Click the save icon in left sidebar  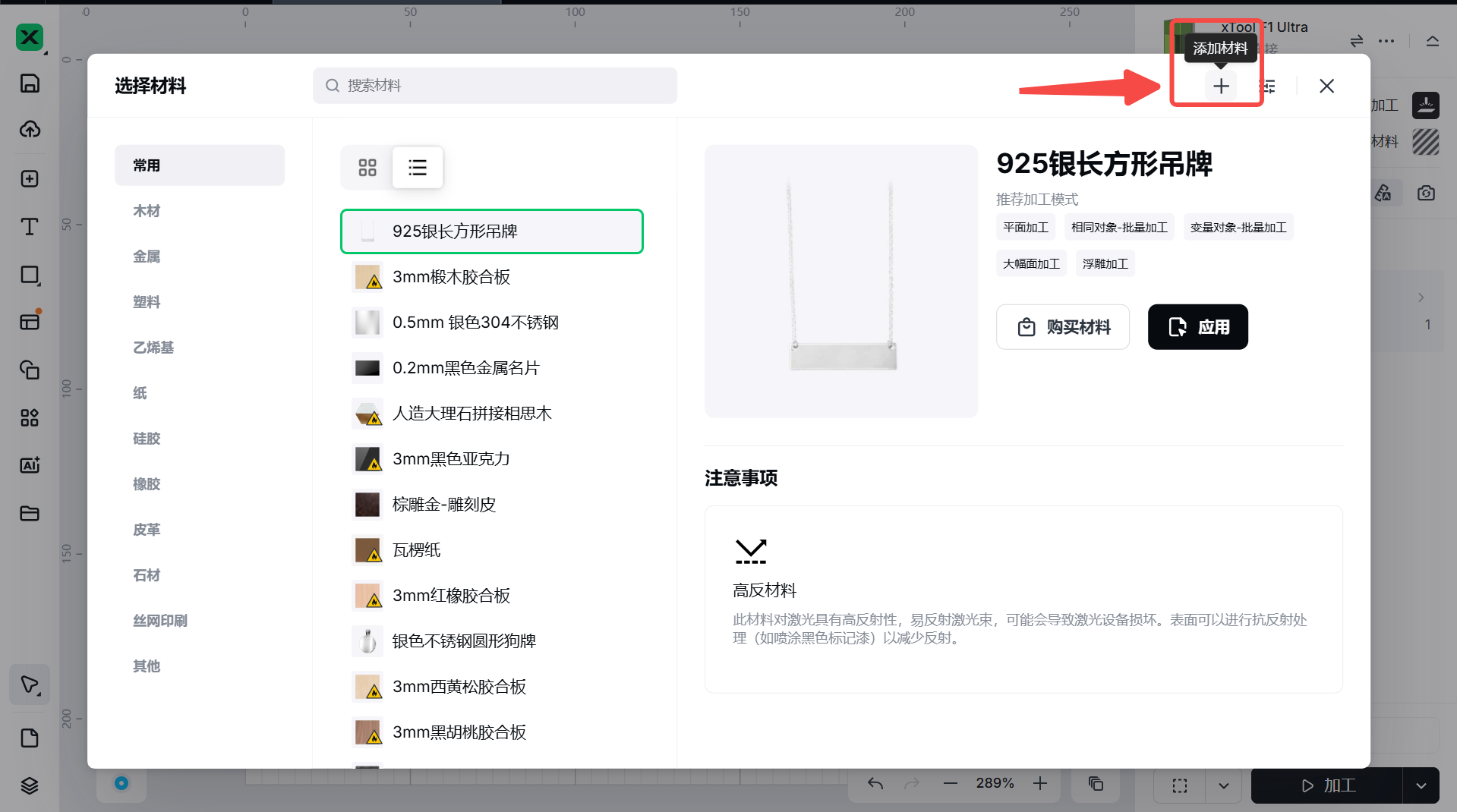tap(30, 83)
